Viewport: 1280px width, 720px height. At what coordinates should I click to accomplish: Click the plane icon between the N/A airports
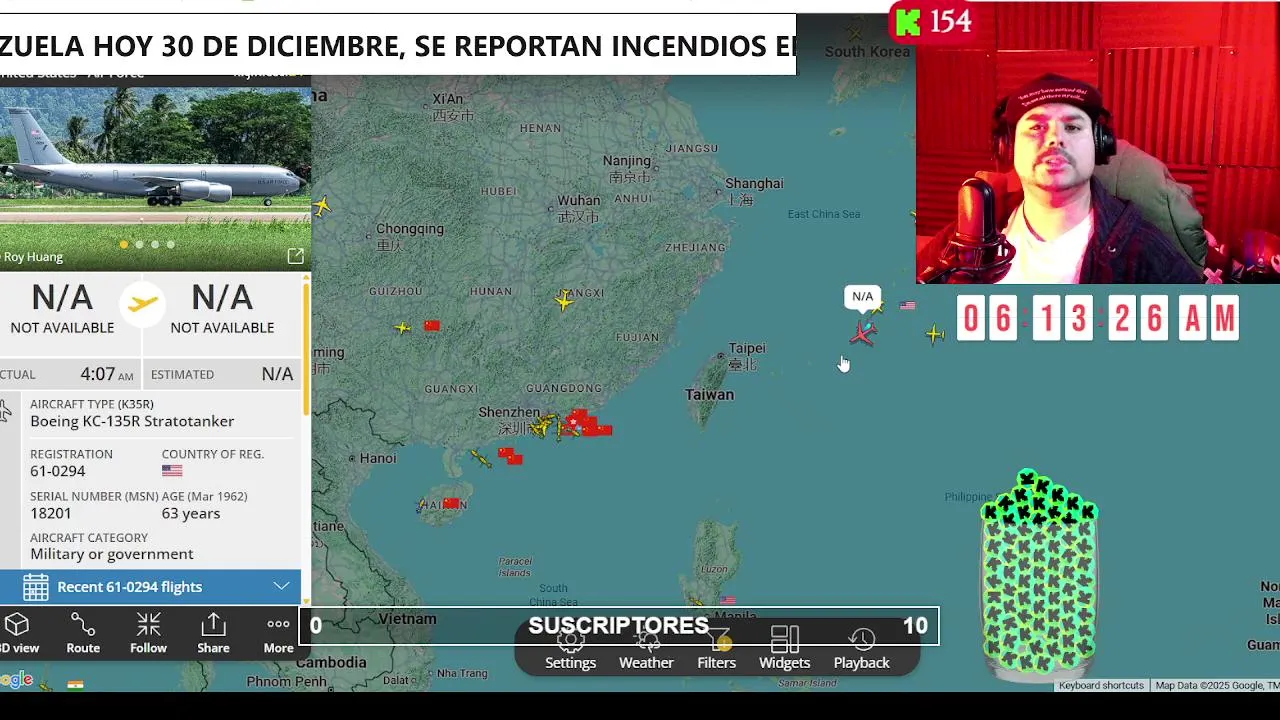pyautogui.click(x=142, y=303)
